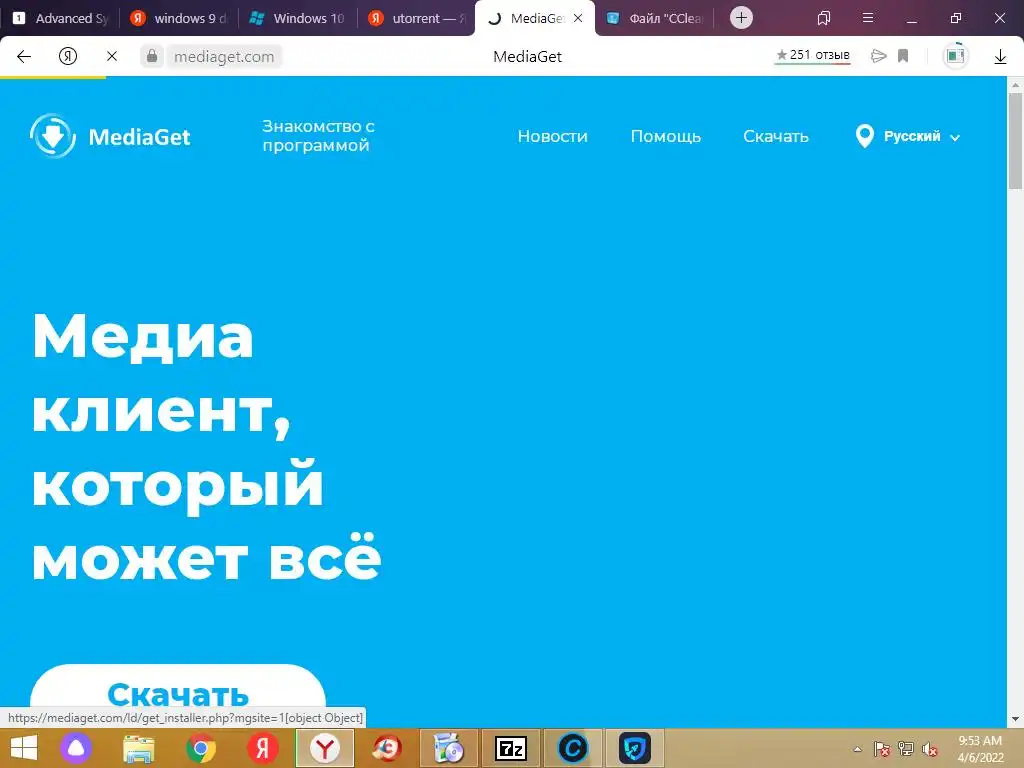This screenshot has height=768, width=1024.
Task: Launch Google Chrome from the taskbar
Action: (200, 748)
